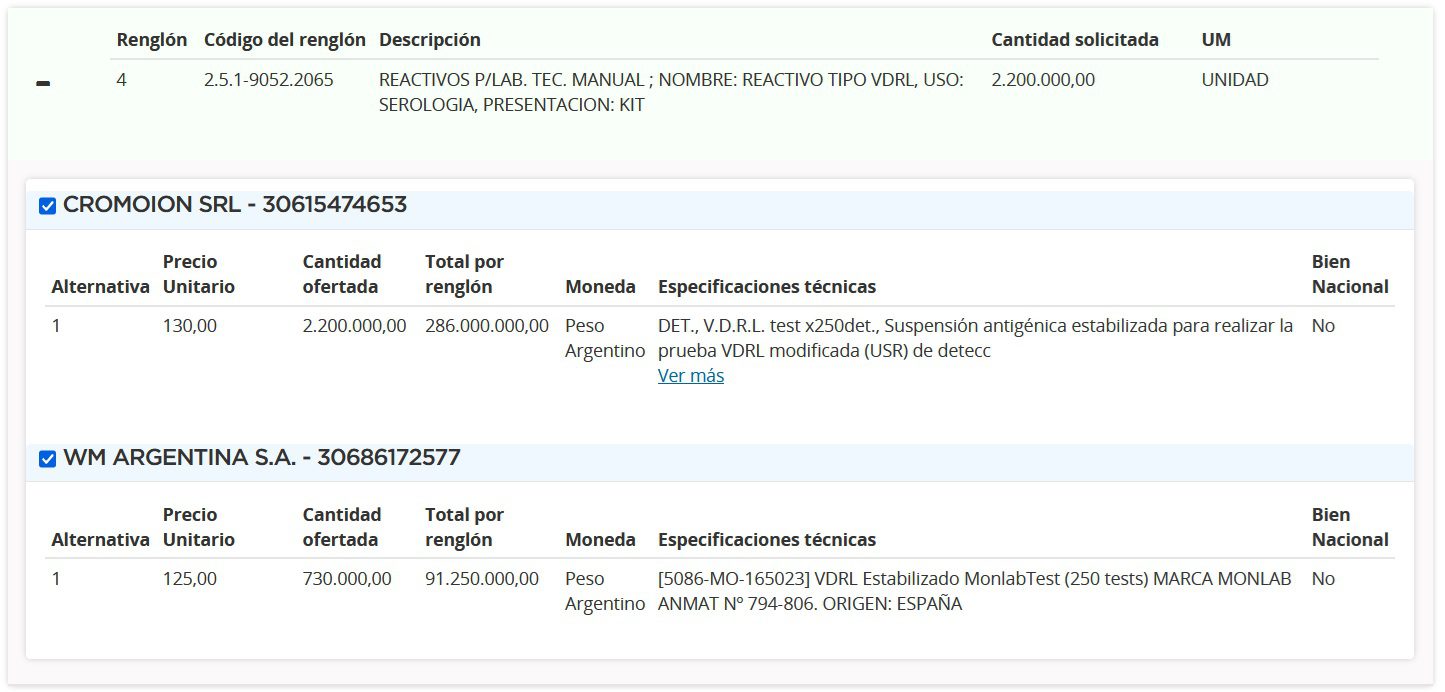Toggle the WM ARGENTINA S.A. checkbox

coord(47,459)
